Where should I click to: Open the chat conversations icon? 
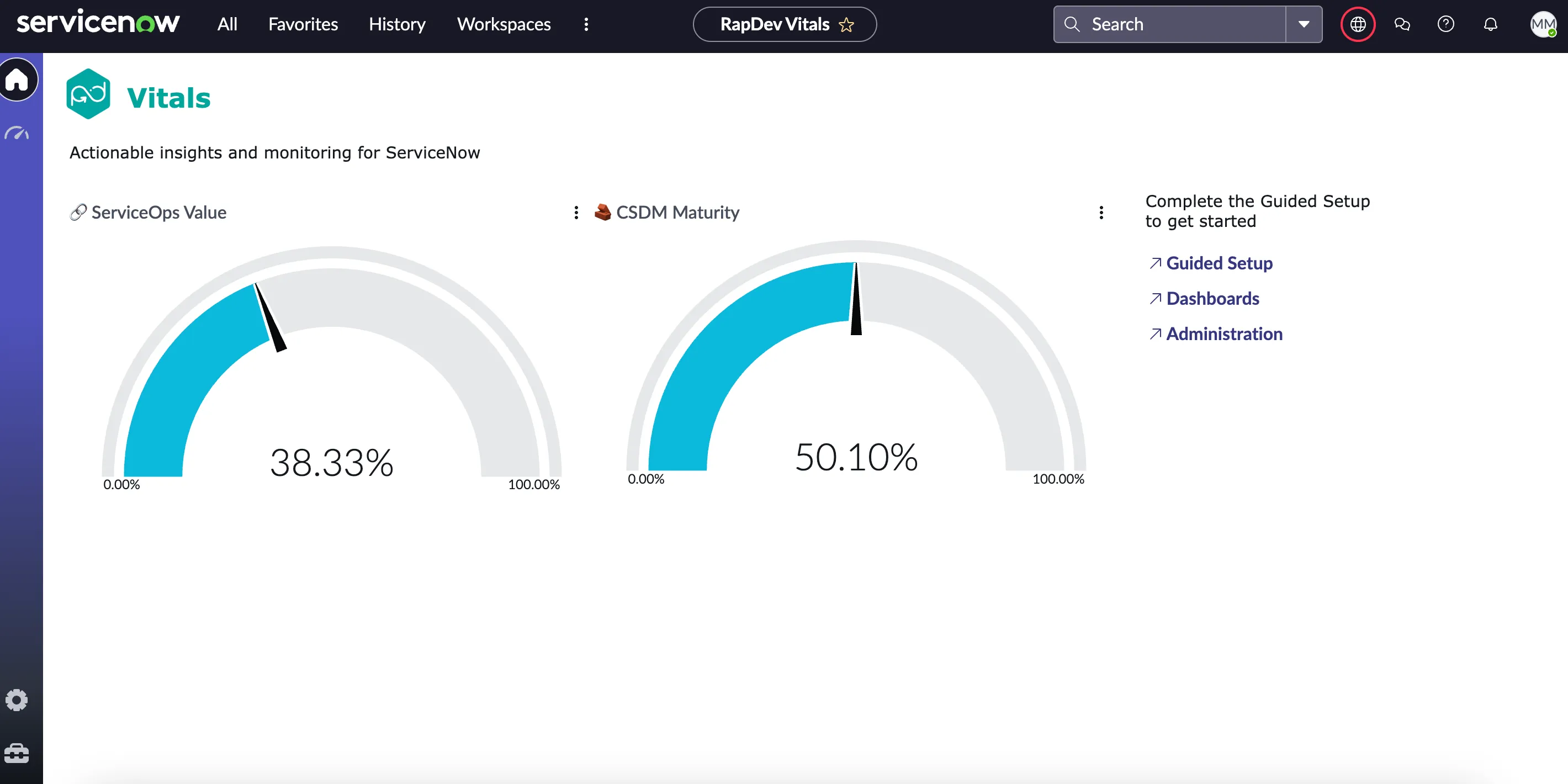1402,24
